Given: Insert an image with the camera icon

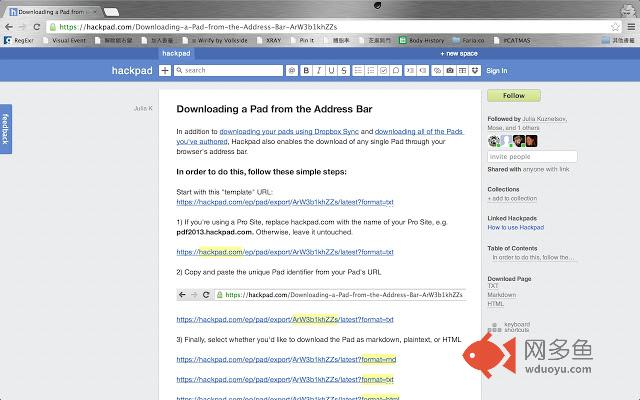Looking at the screenshot, I should tap(450, 71).
